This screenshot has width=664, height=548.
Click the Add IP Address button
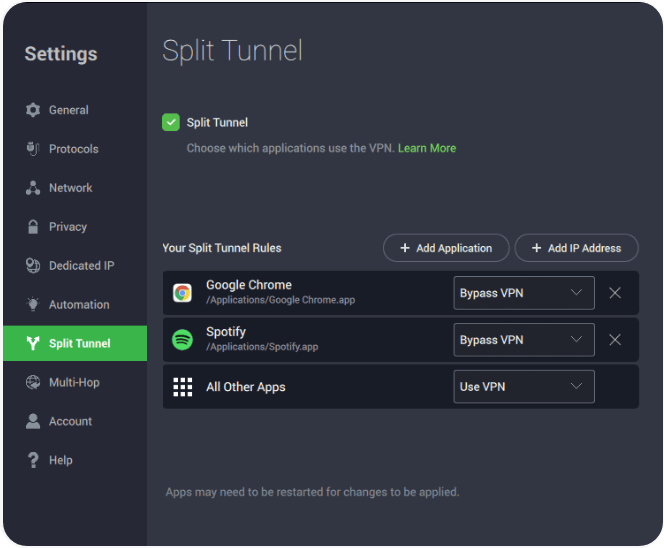576,248
